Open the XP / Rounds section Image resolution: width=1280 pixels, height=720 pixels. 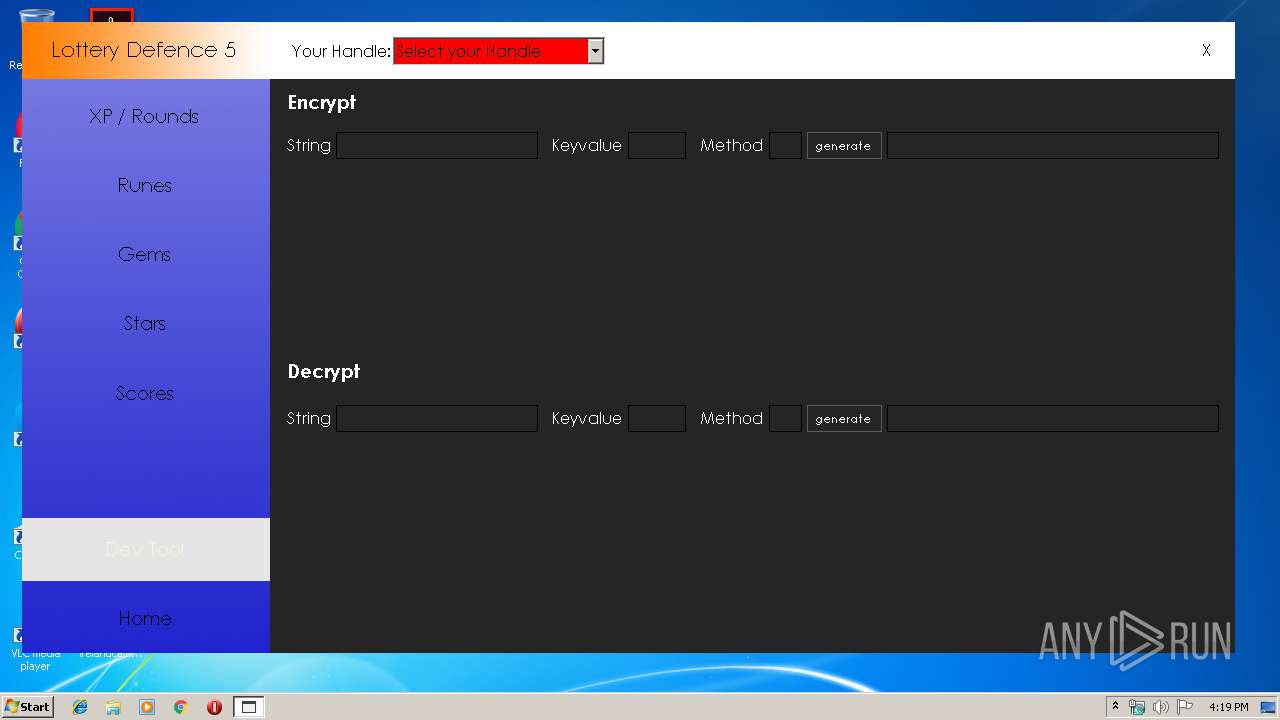(x=145, y=116)
